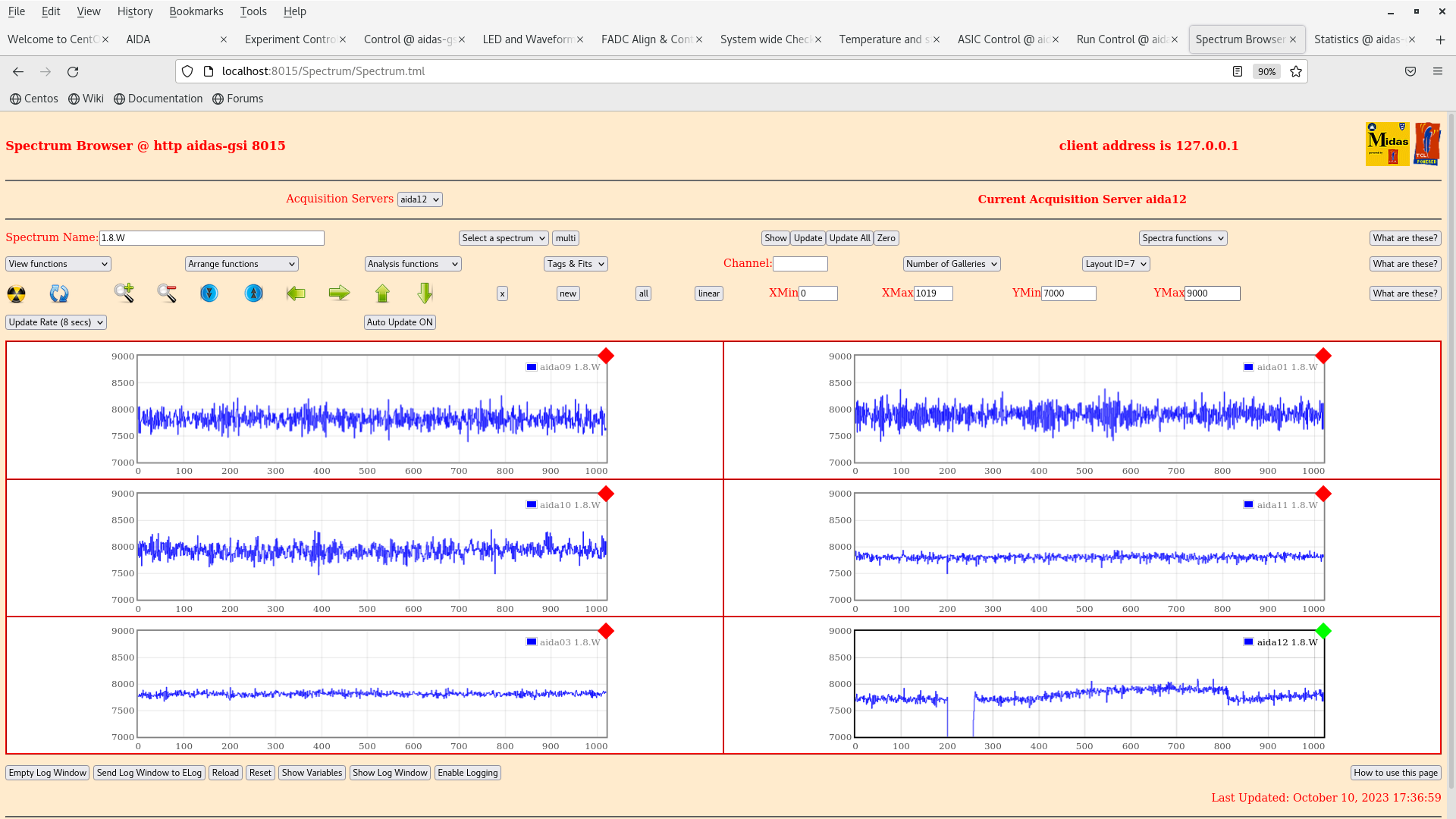Click the YMax input field

tap(1212, 293)
